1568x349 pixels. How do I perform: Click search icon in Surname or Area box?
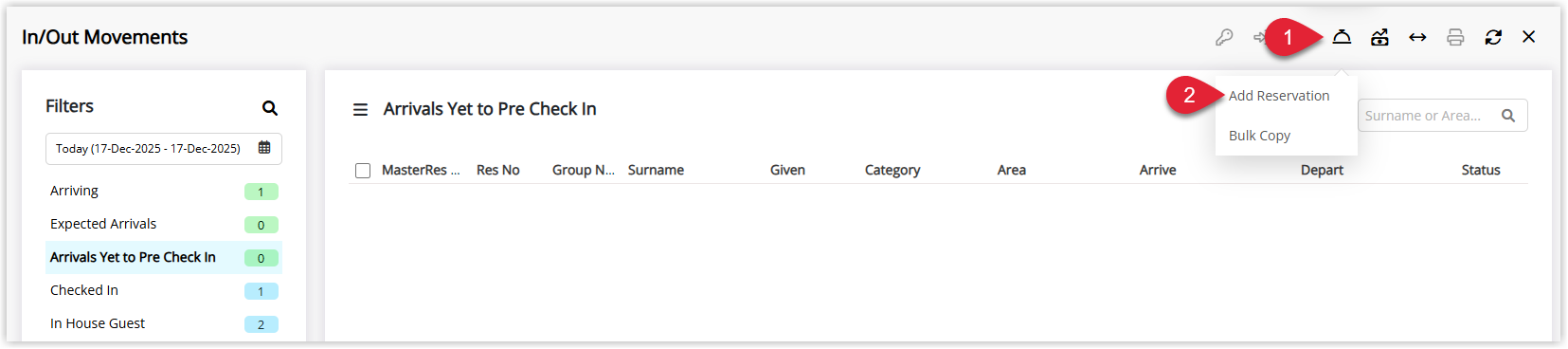[1508, 116]
